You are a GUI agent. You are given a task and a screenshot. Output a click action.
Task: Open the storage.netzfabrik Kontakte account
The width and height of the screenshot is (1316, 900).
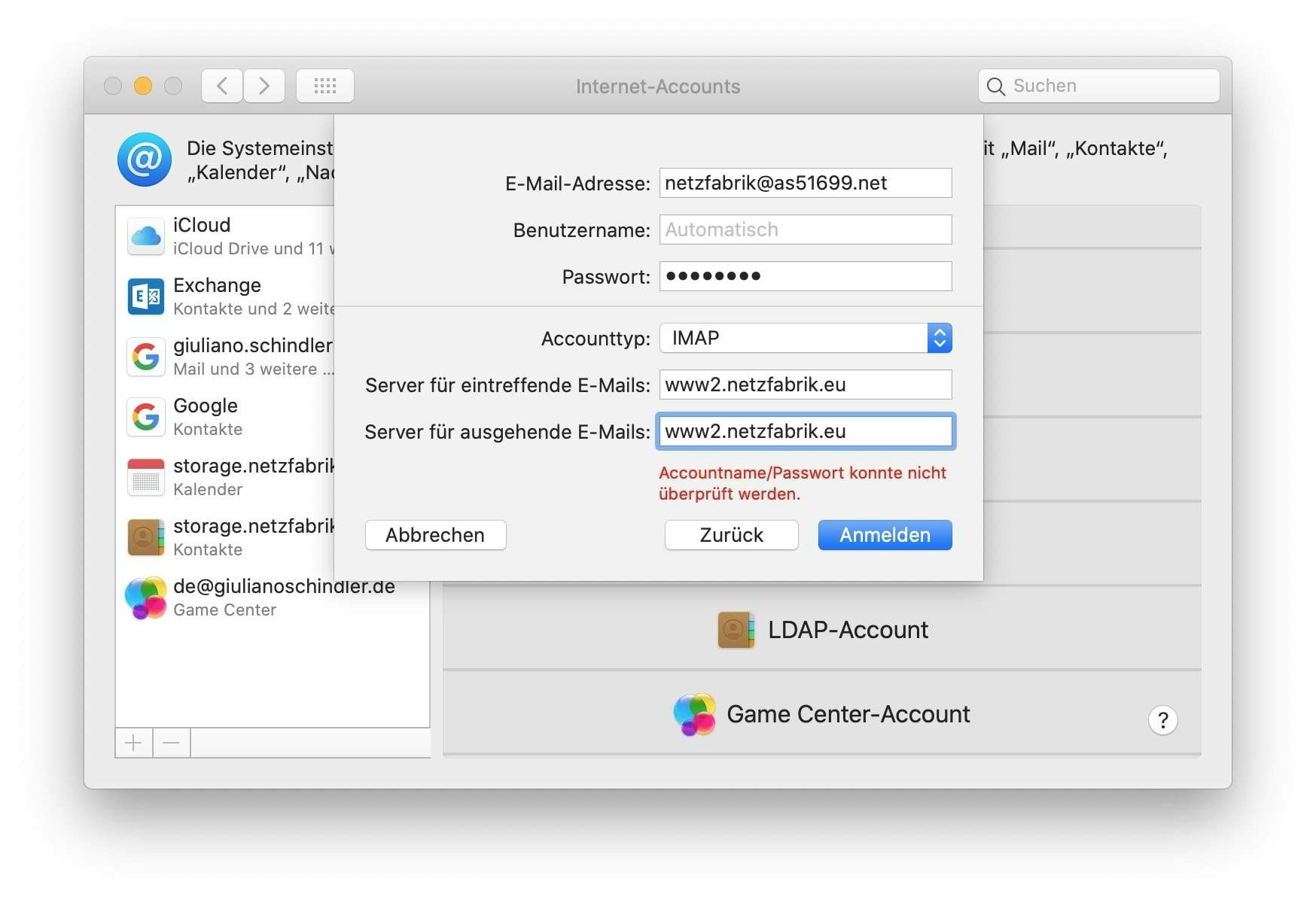pos(146,537)
